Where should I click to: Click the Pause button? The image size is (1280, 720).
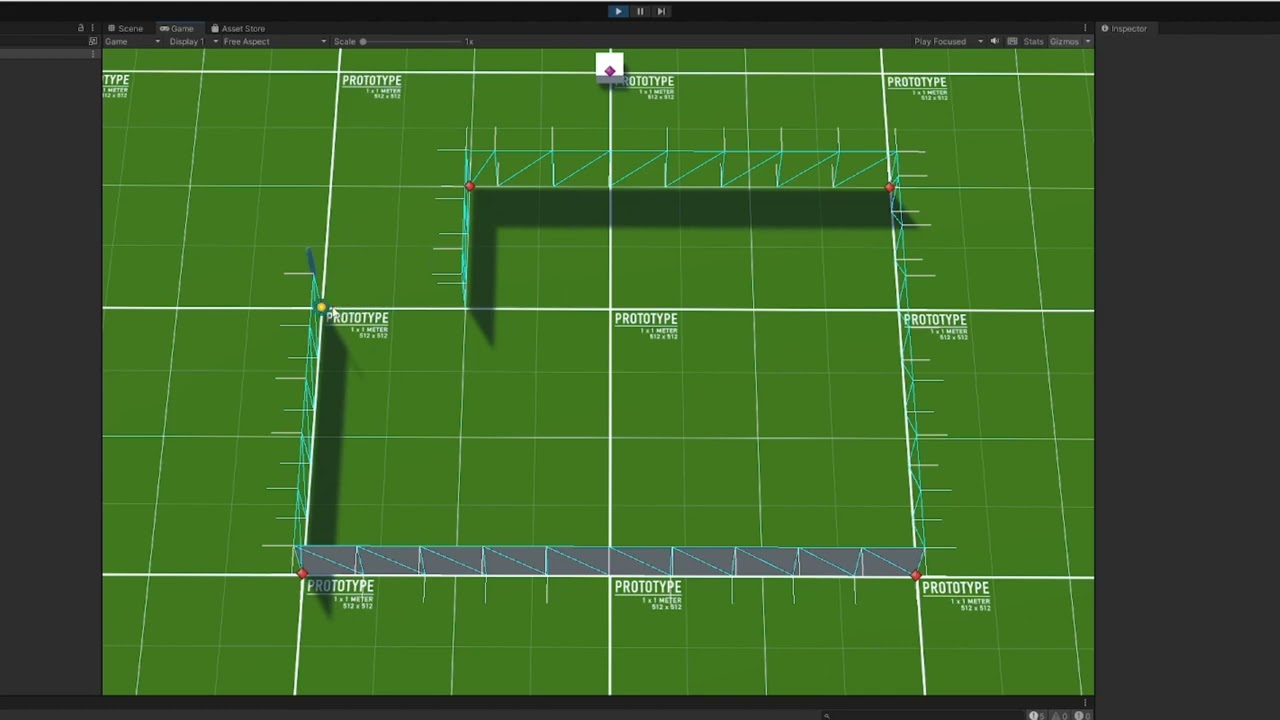[x=640, y=11]
